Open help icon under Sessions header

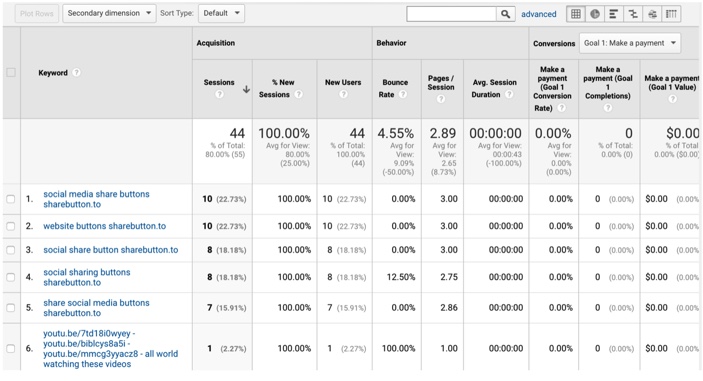coord(219,94)
